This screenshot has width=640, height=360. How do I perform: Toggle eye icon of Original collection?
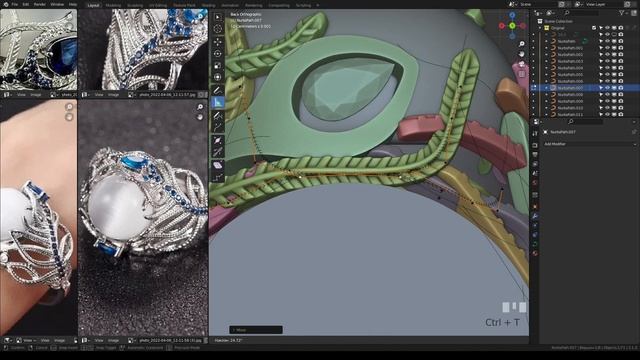[x=607, y=28]
